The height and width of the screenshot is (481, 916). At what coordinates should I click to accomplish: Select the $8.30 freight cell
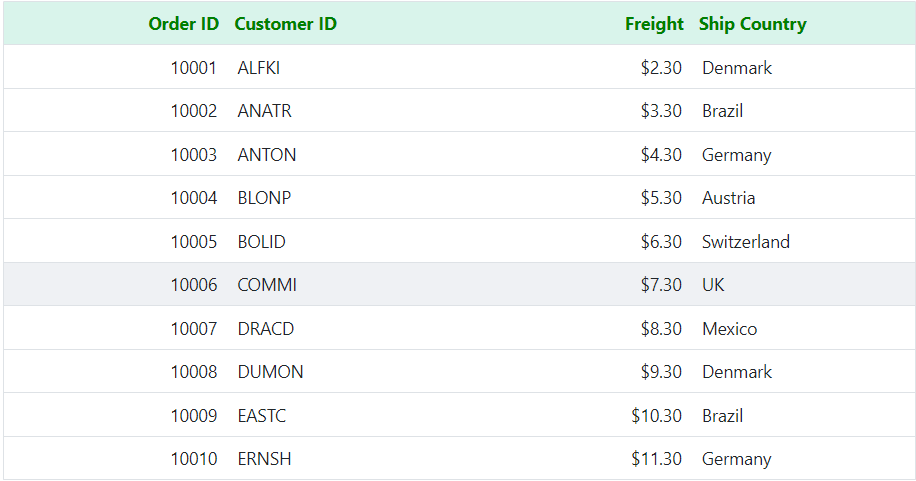(x=661, y=328)
